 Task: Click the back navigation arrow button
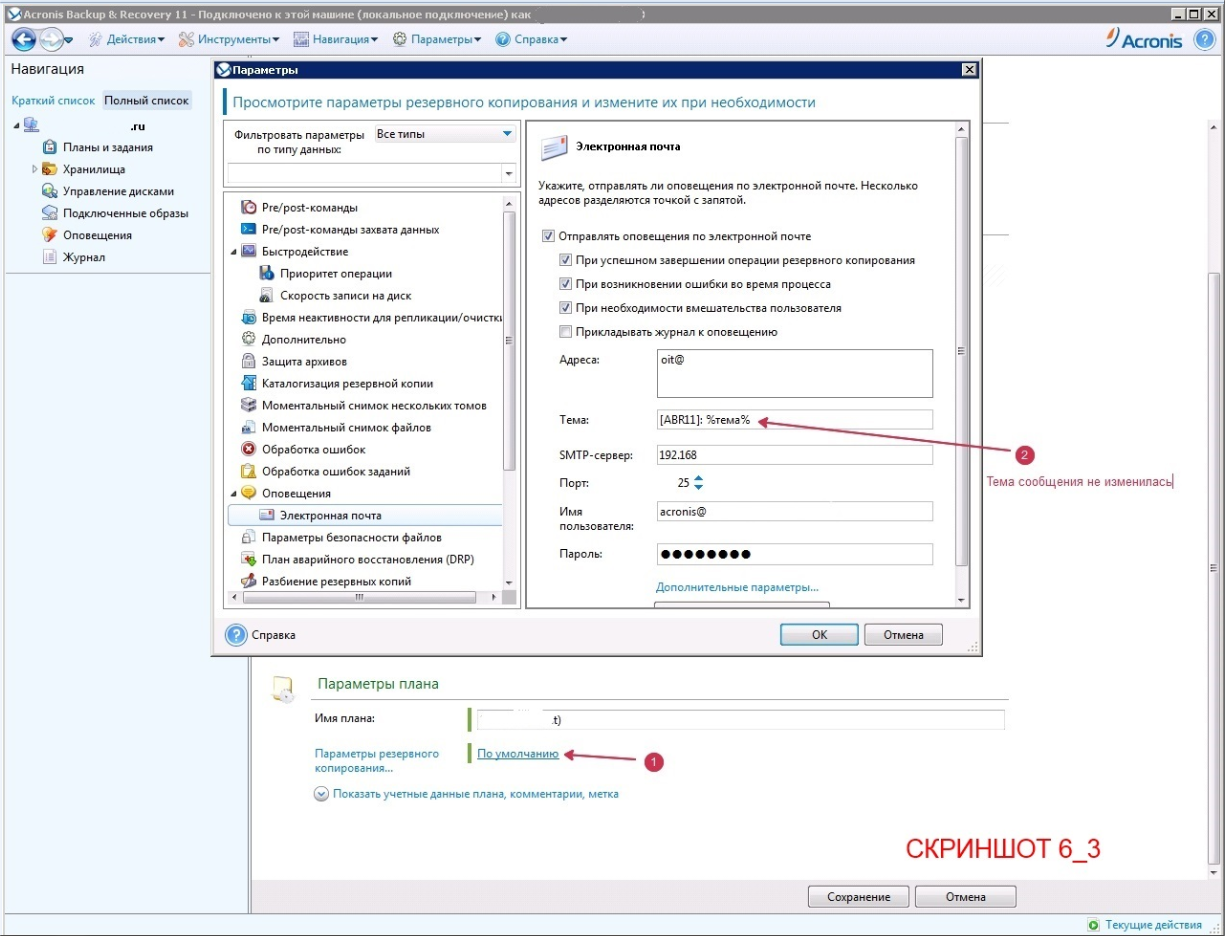[24, 39]
